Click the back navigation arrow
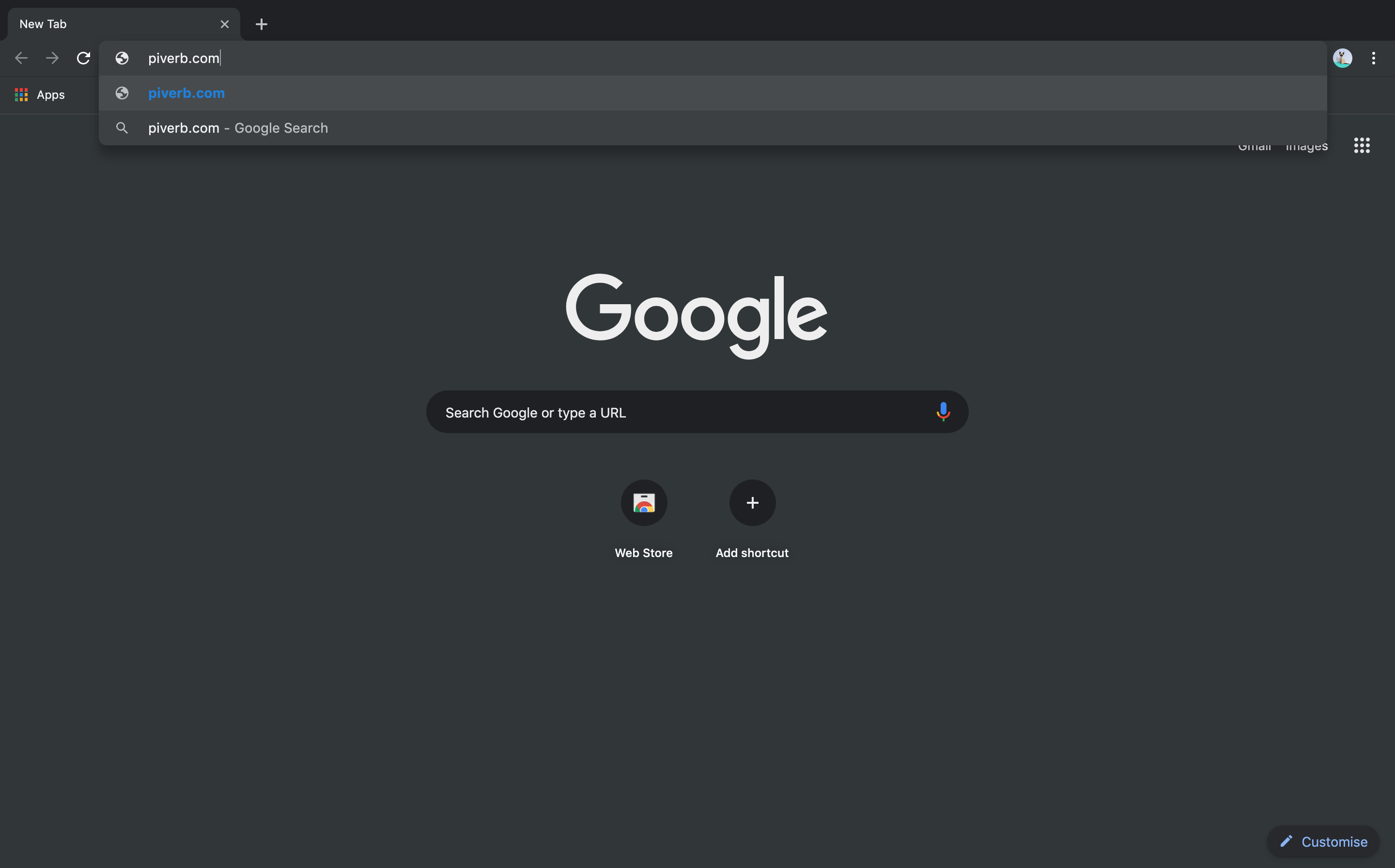 tap(21, 58)
